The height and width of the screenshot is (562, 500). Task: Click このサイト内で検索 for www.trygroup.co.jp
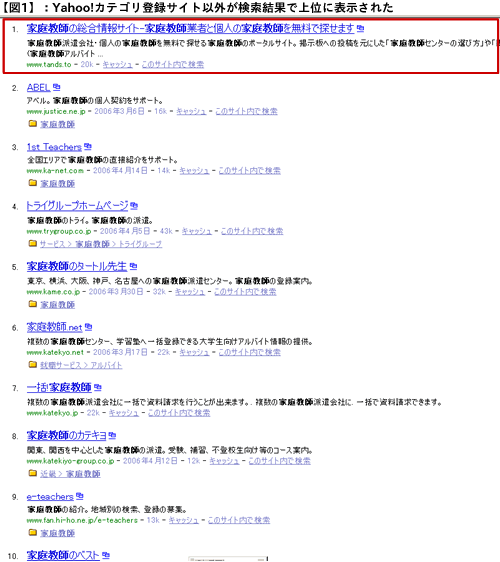(252, 231)
